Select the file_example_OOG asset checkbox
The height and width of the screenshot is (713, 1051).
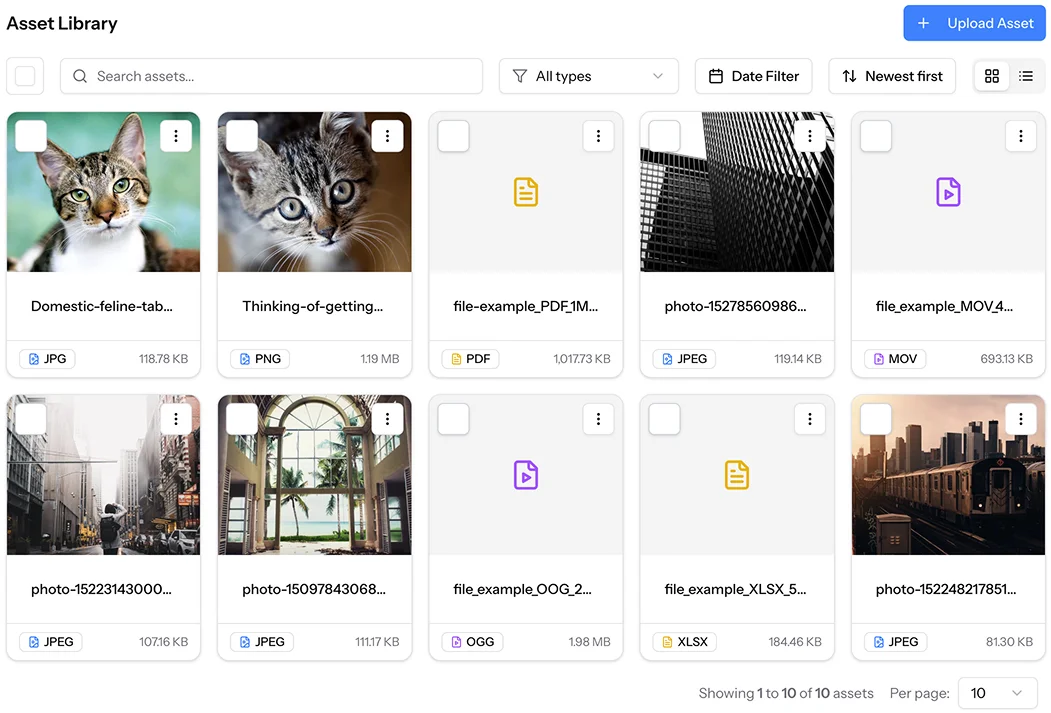[453, 419]
